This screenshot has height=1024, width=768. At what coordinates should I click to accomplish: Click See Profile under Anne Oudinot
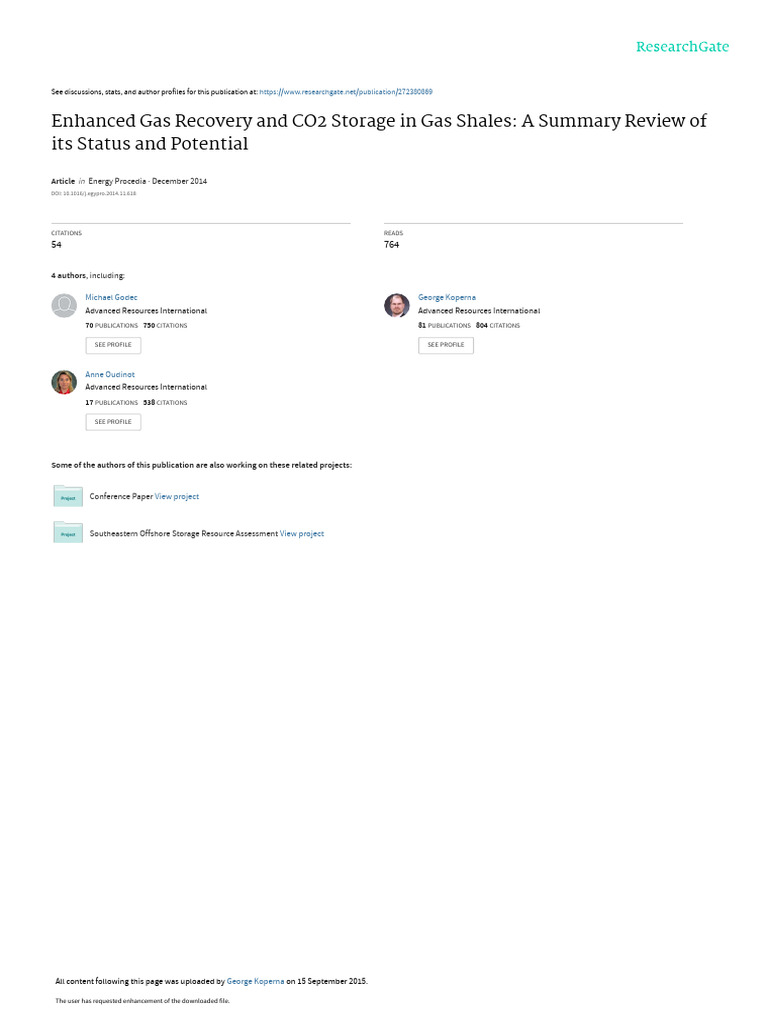pos(113,422)
